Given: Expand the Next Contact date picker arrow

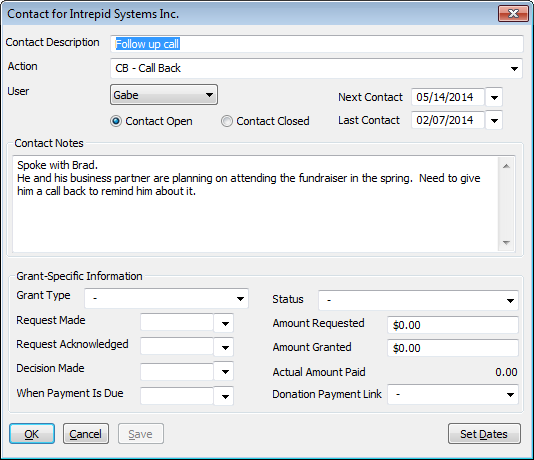Looking at the screenshot, I should 494,98.
